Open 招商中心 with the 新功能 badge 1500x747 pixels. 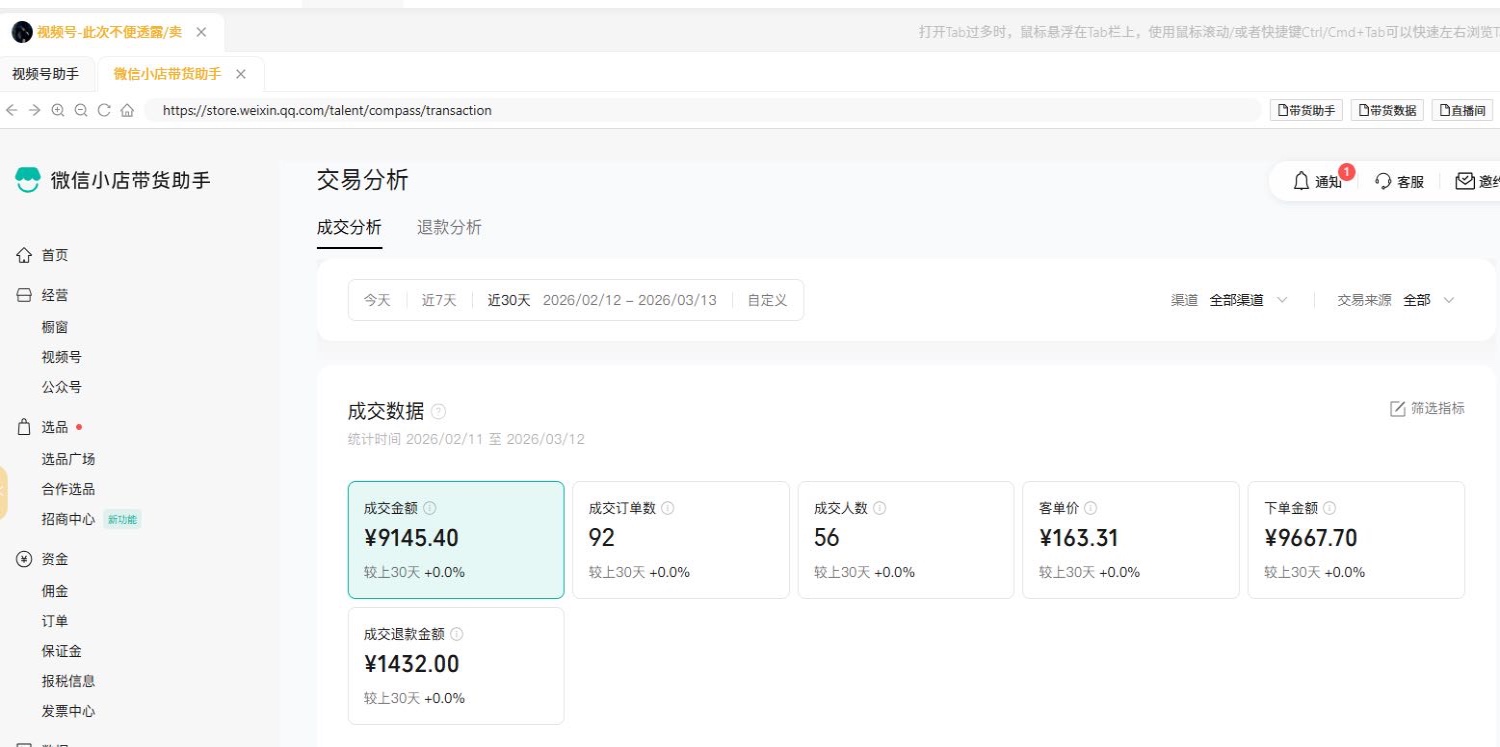(x=68, y=519)
